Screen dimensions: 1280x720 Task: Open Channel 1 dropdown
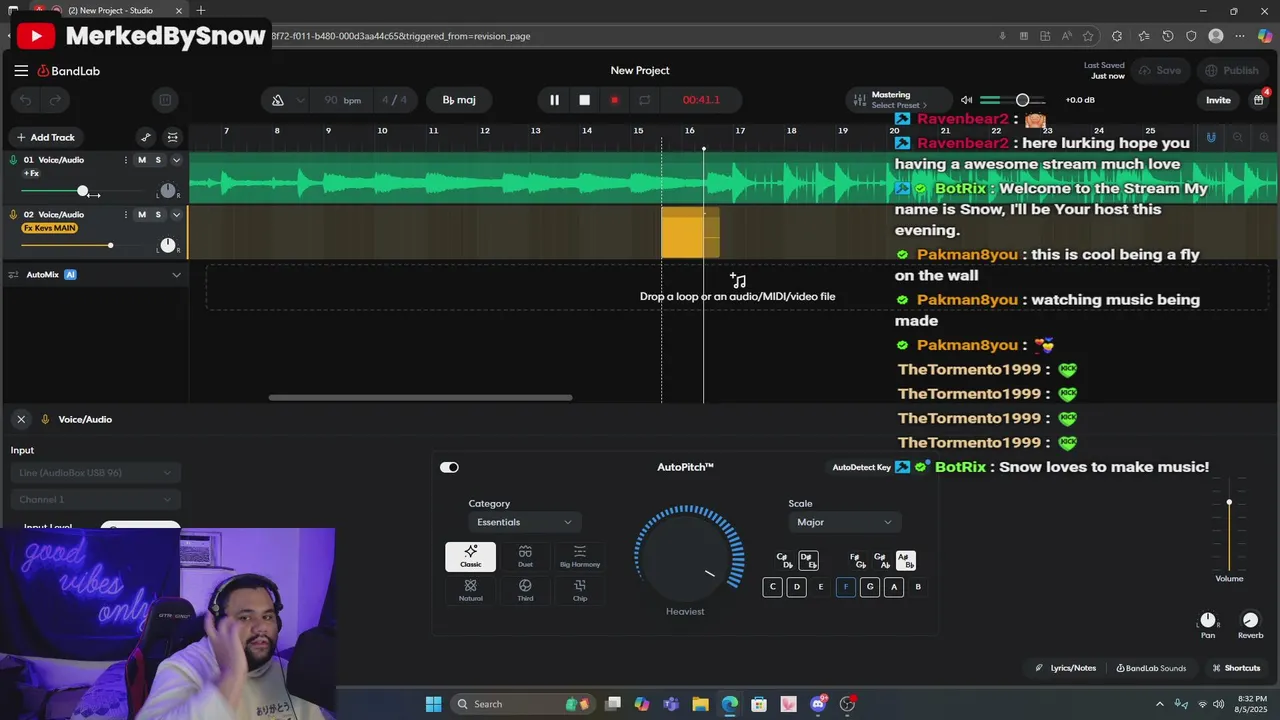[x=96, y=499]
